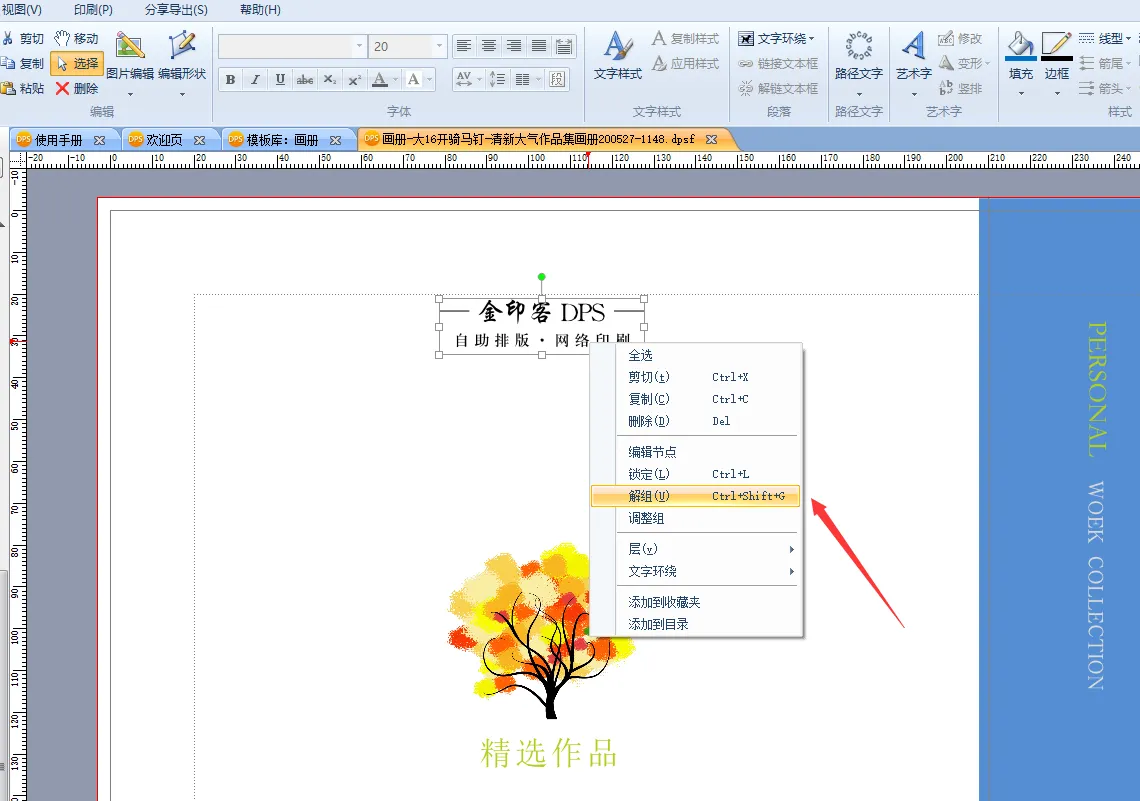
Task: Click Link Text Frame (链接文本框)
Action: tap(778, 64)
